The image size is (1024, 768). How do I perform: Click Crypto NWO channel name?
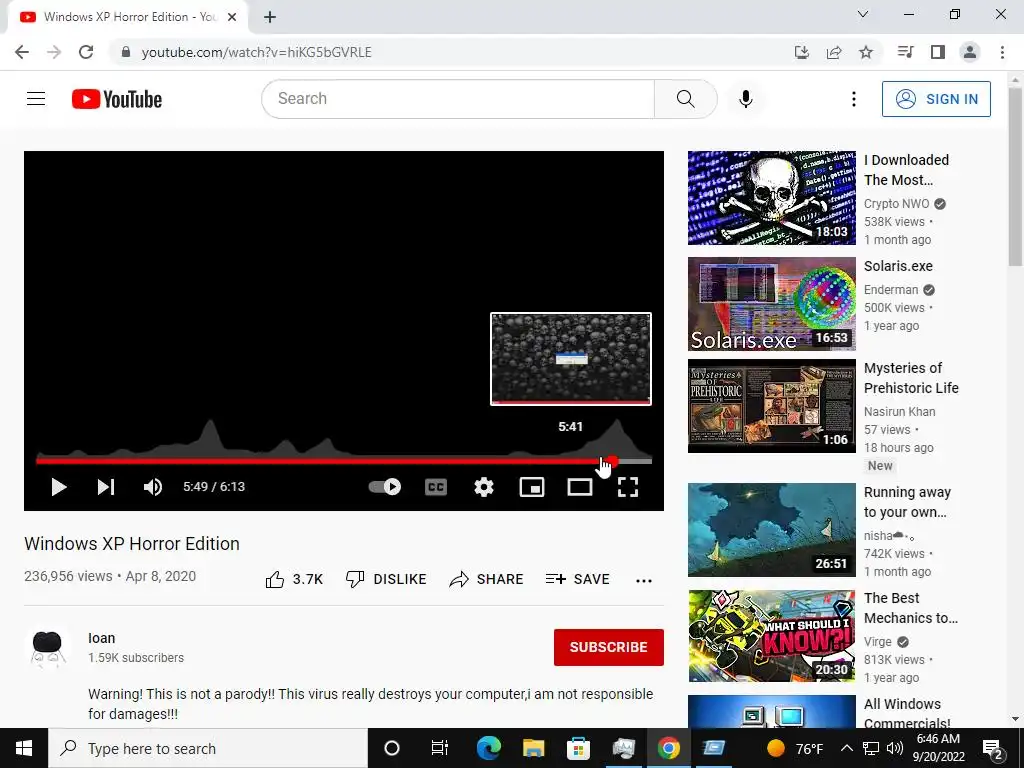click(x=897, y=204)
